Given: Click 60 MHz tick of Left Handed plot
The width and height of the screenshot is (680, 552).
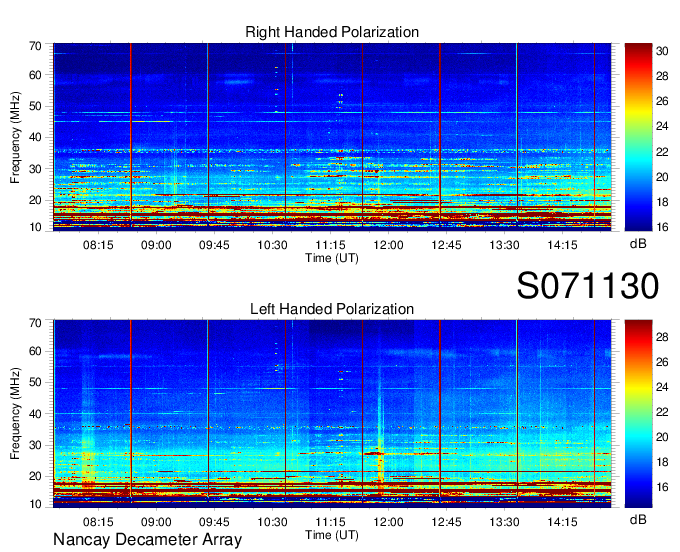Looking at the screenshot, I should [35, 351].
